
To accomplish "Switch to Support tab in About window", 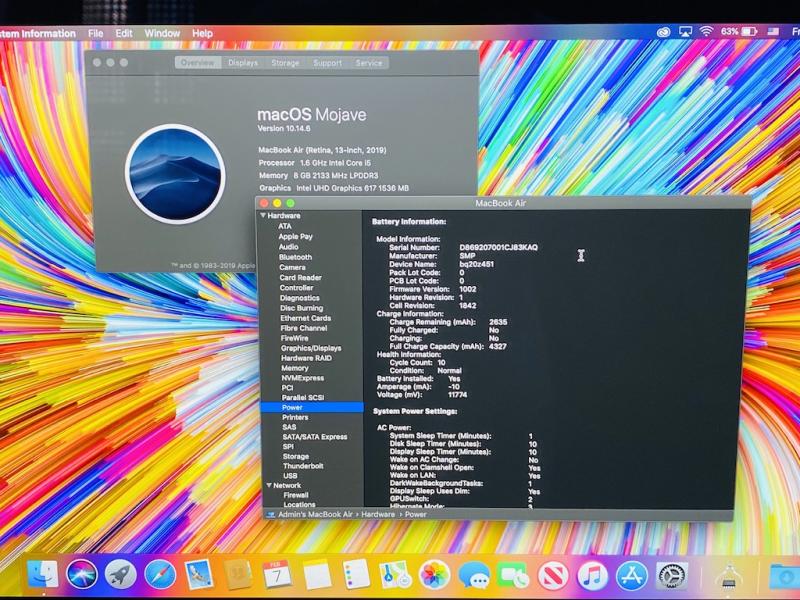I will (328, 63).
